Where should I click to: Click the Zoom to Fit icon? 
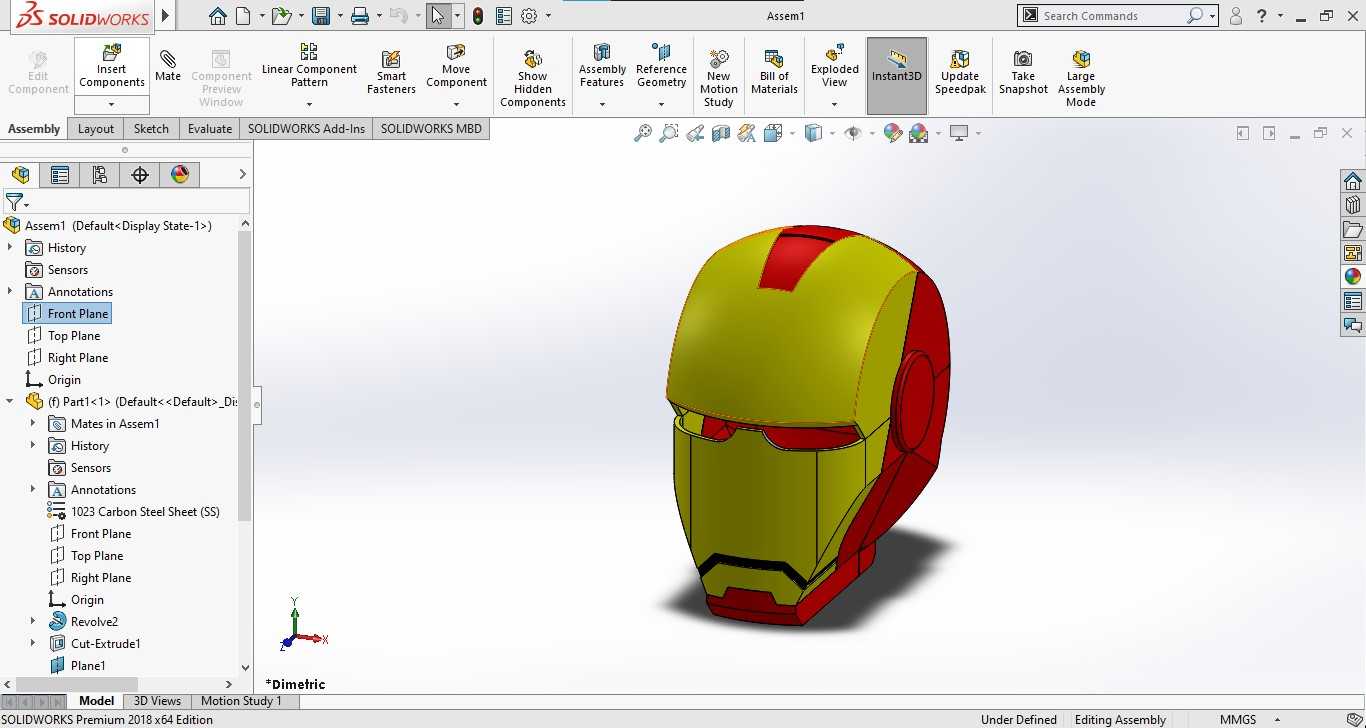click(x=643, y=133)
